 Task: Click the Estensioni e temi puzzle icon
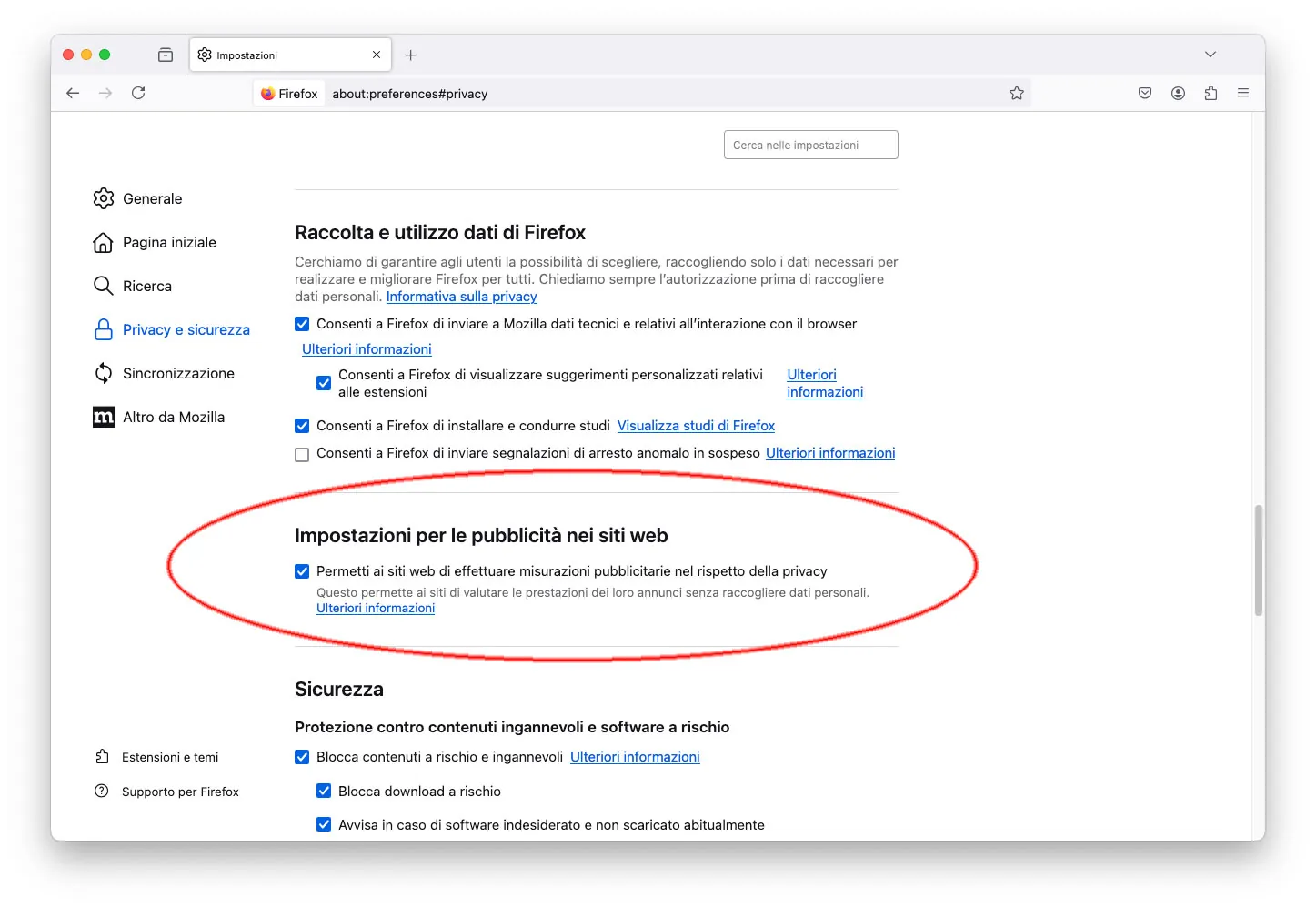click(103, 756)
